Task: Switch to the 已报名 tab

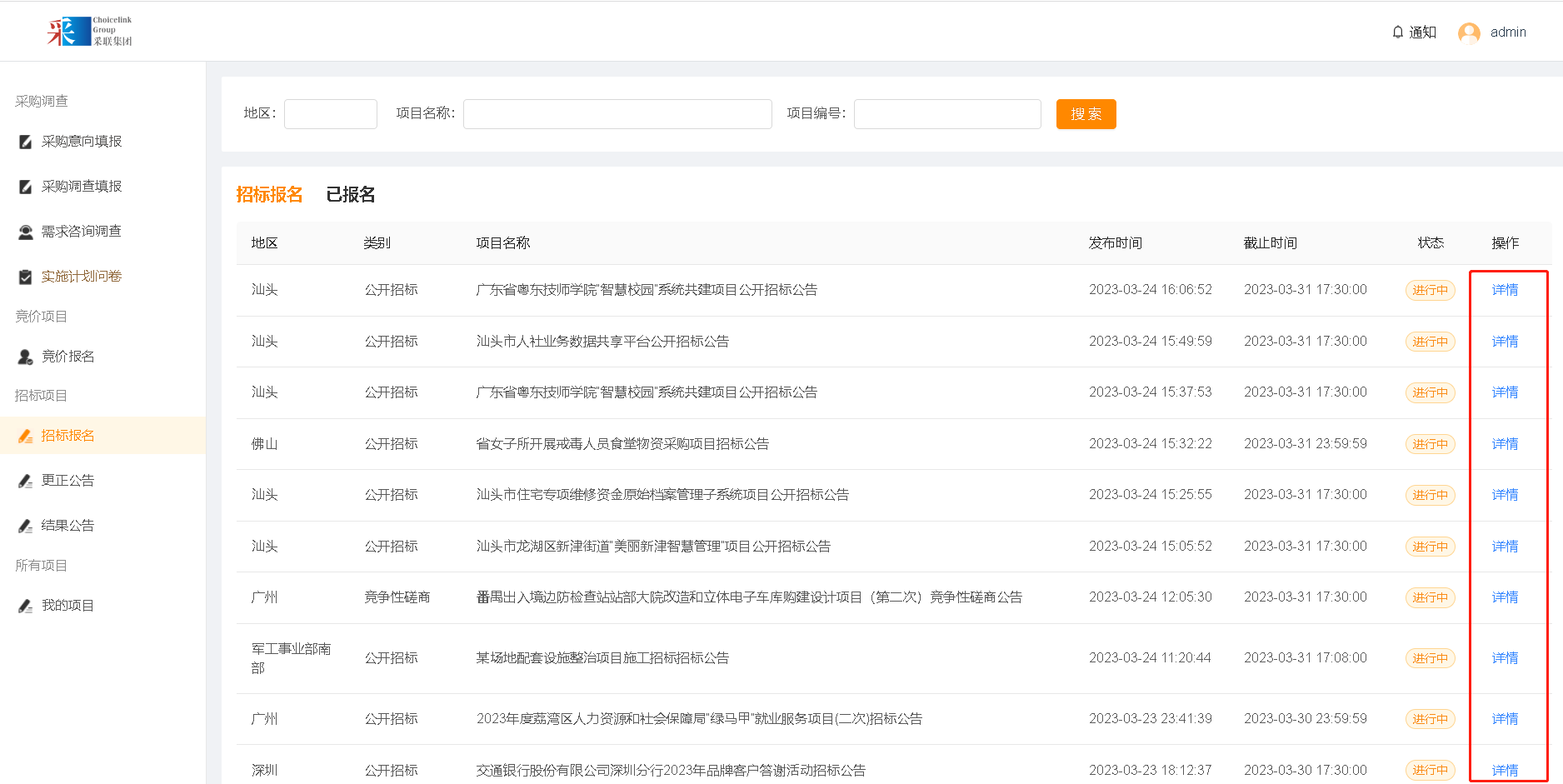Action: tap(350, 195)
